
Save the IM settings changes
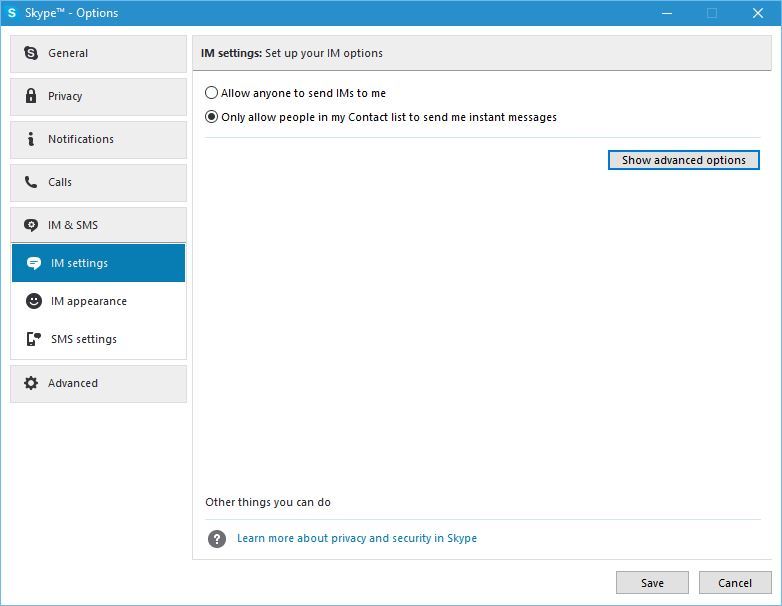point(652,583)
